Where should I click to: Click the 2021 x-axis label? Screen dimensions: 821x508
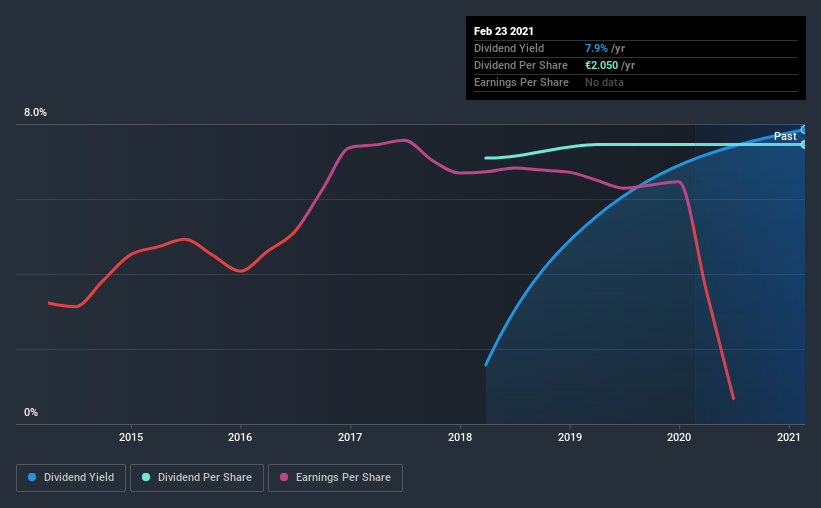(x=789, y=437)
